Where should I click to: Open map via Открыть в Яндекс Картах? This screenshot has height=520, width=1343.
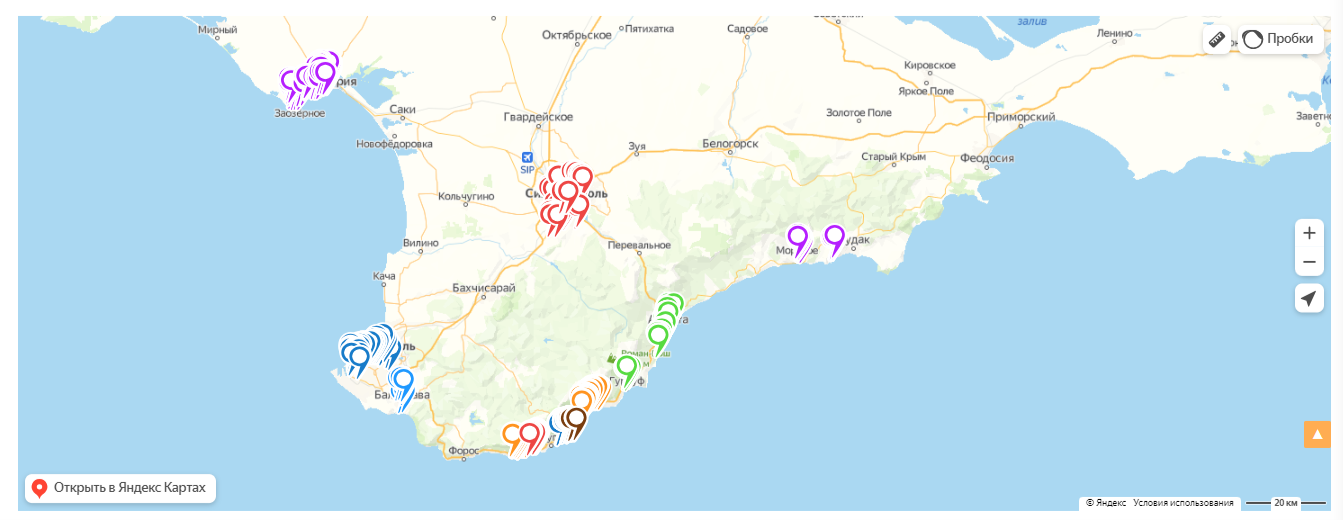(x=120, y=488)
